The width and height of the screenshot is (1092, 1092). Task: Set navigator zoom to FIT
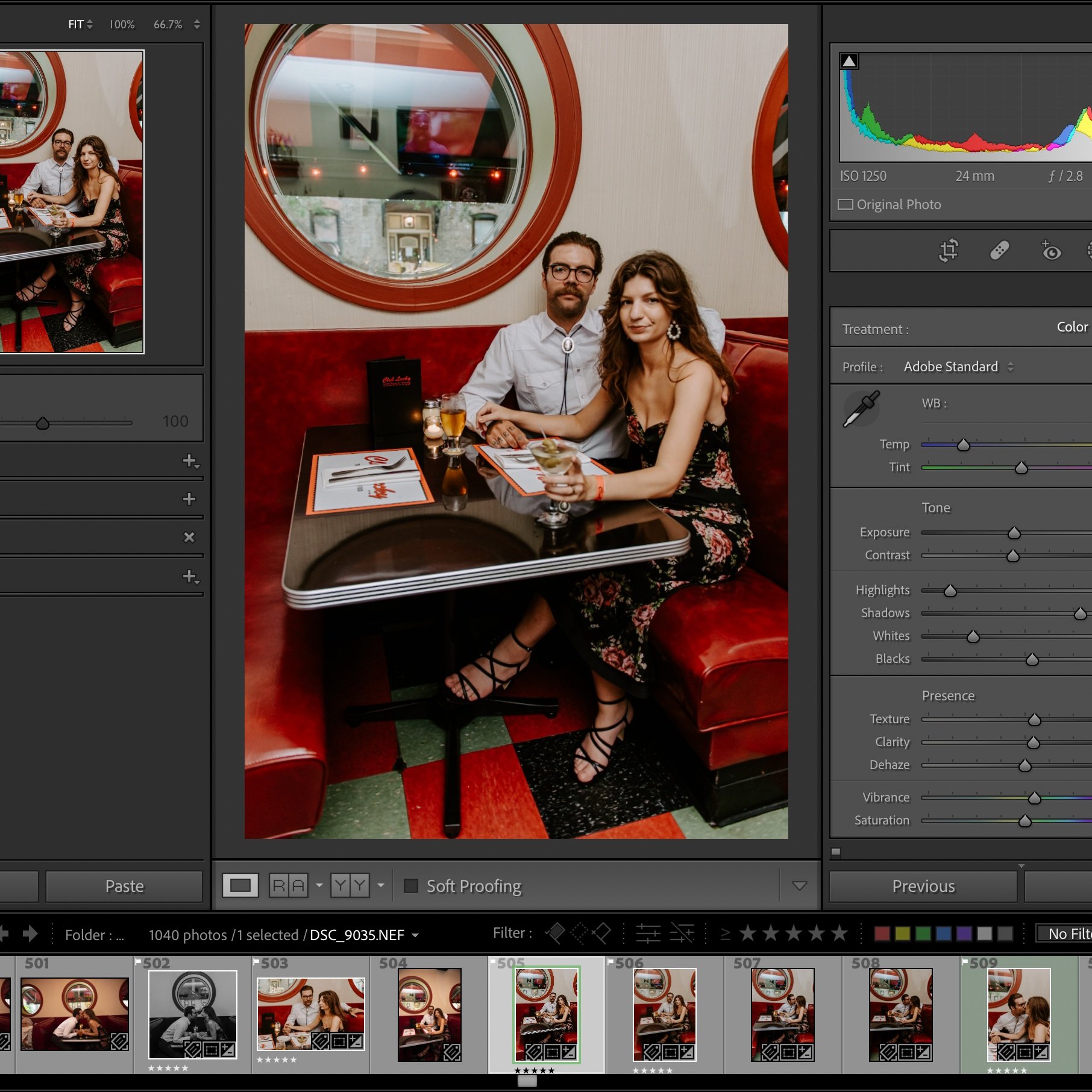coord(77,24)
